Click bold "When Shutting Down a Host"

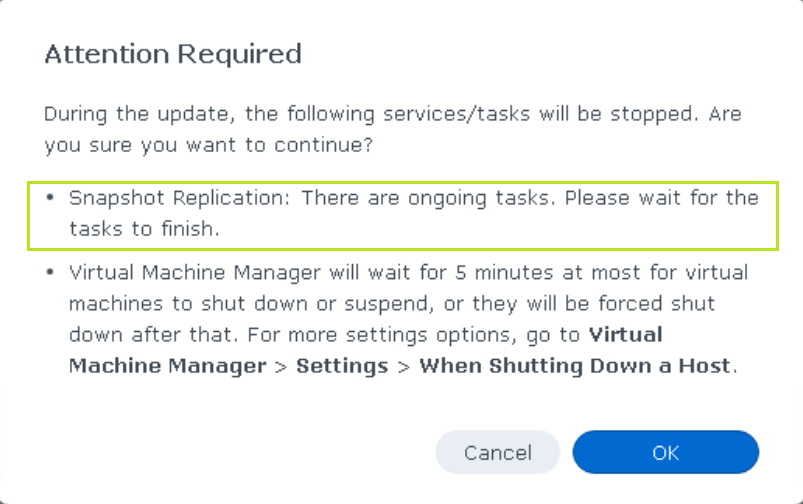point(575,365)
